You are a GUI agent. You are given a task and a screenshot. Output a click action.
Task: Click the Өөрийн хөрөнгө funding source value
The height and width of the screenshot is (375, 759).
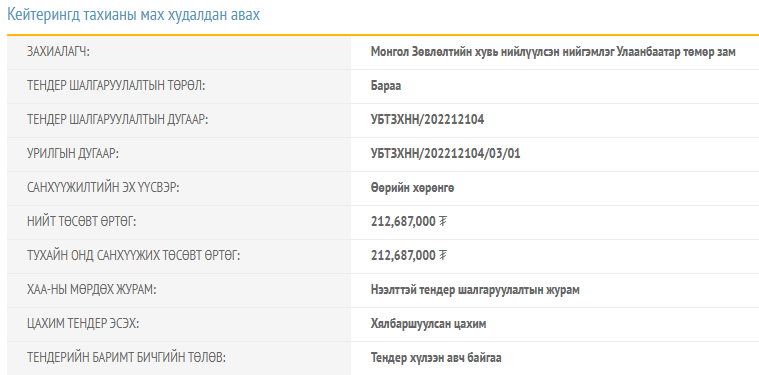pos(412,188)
